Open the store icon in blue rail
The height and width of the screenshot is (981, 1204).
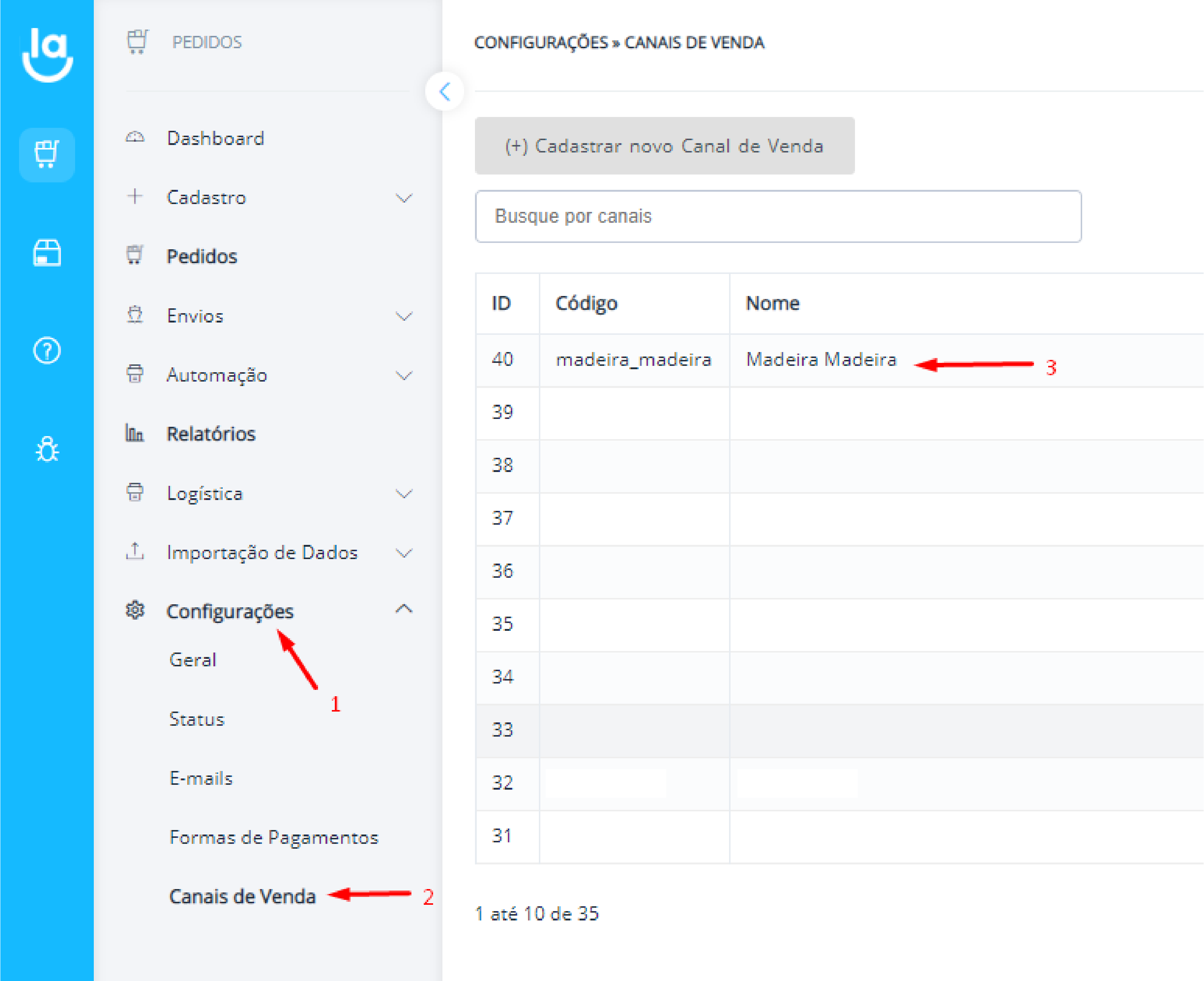(x=47, y=252)
